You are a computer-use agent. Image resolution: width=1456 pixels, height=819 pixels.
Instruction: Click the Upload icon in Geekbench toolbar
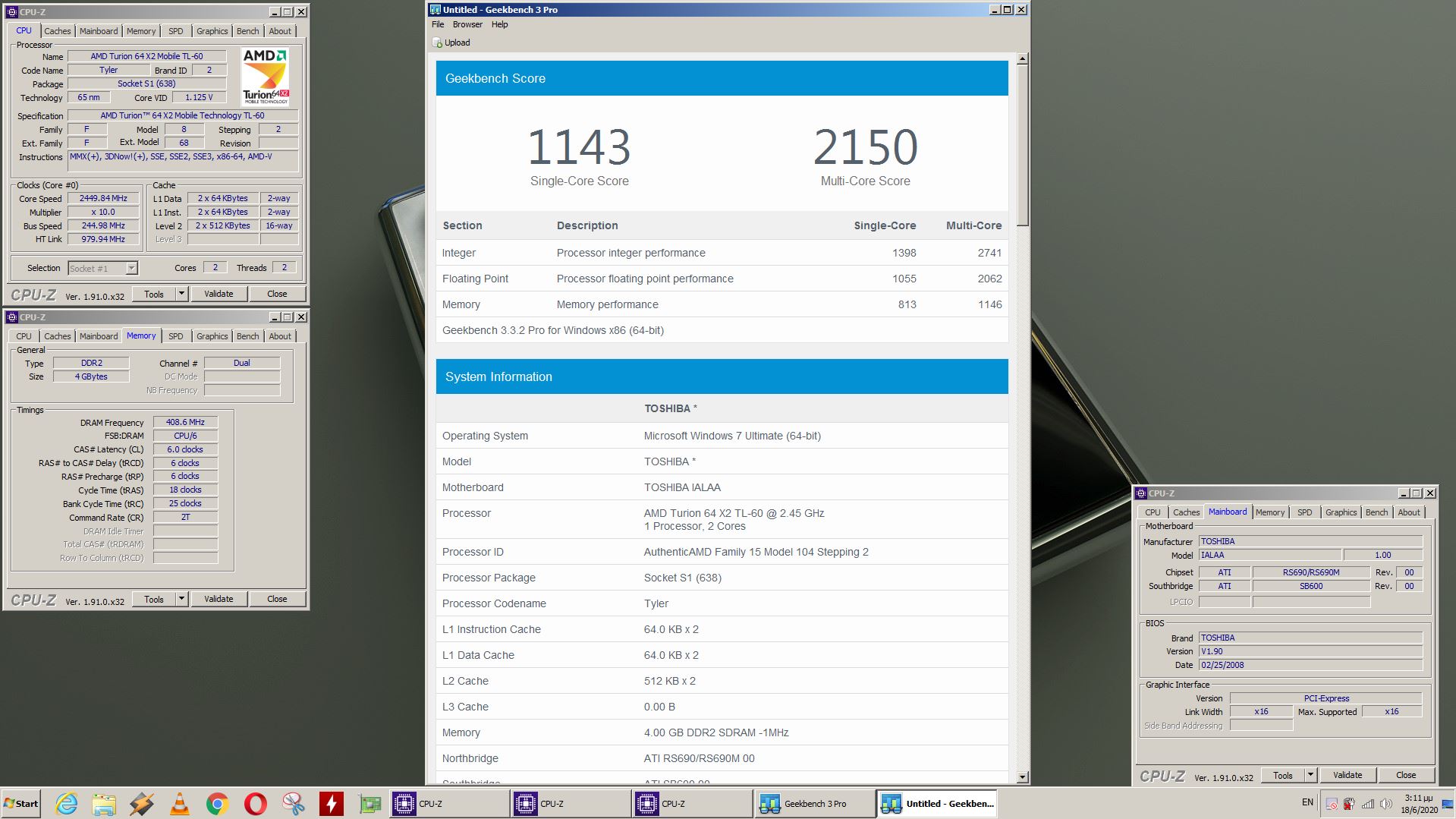pos(437,43)
